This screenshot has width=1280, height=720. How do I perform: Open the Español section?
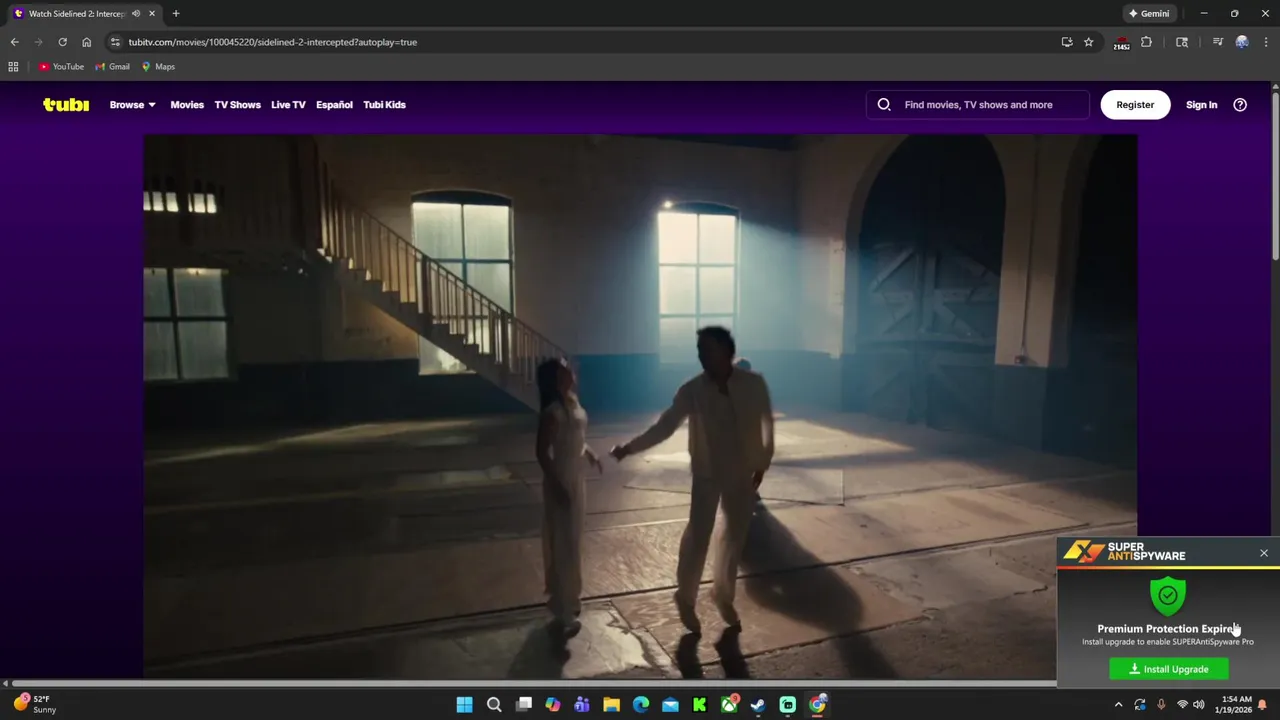pyautogui.click(x=334, y=105)
